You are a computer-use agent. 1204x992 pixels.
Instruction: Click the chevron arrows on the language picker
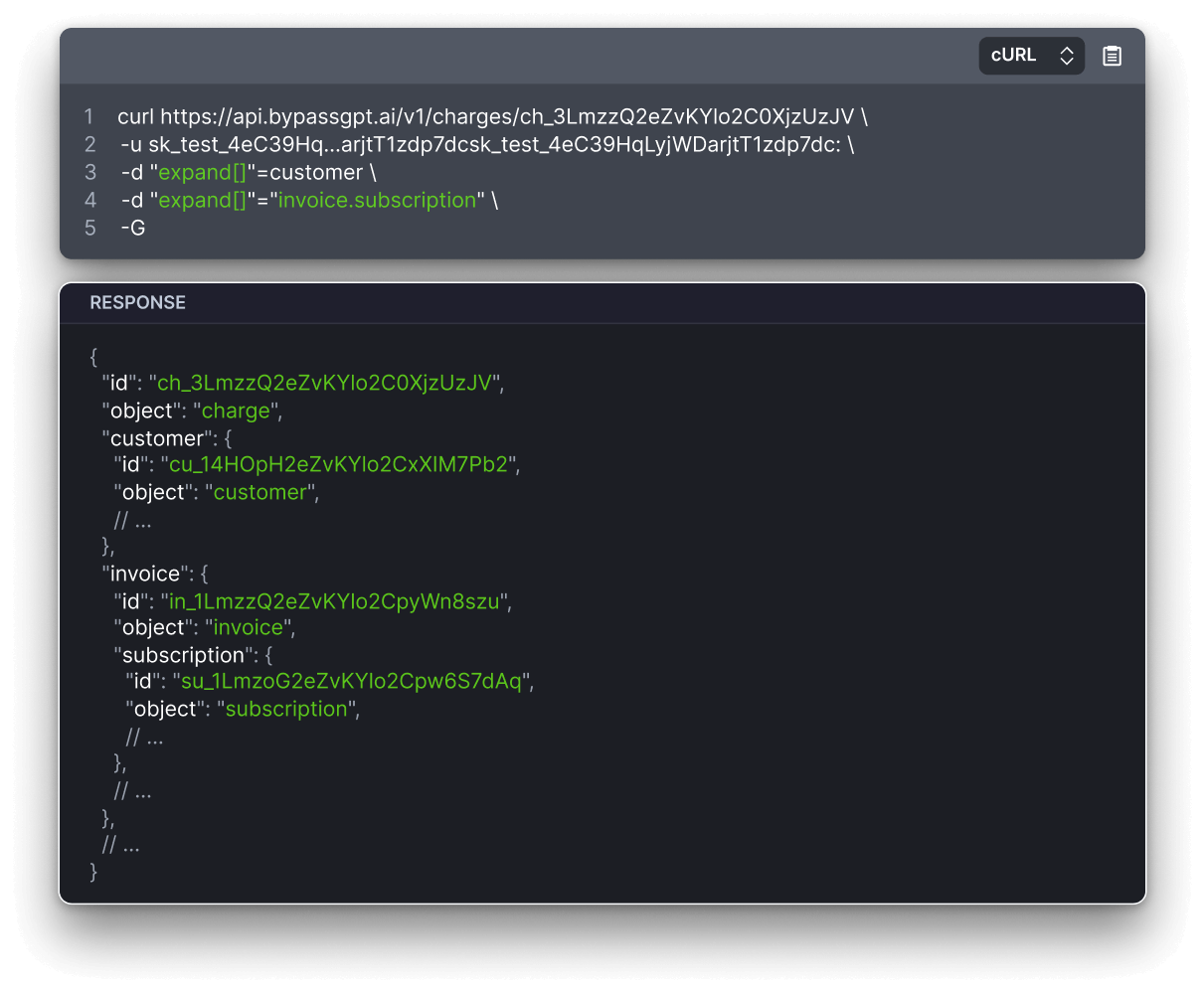pyautogui.click(x=1065, y=56)
